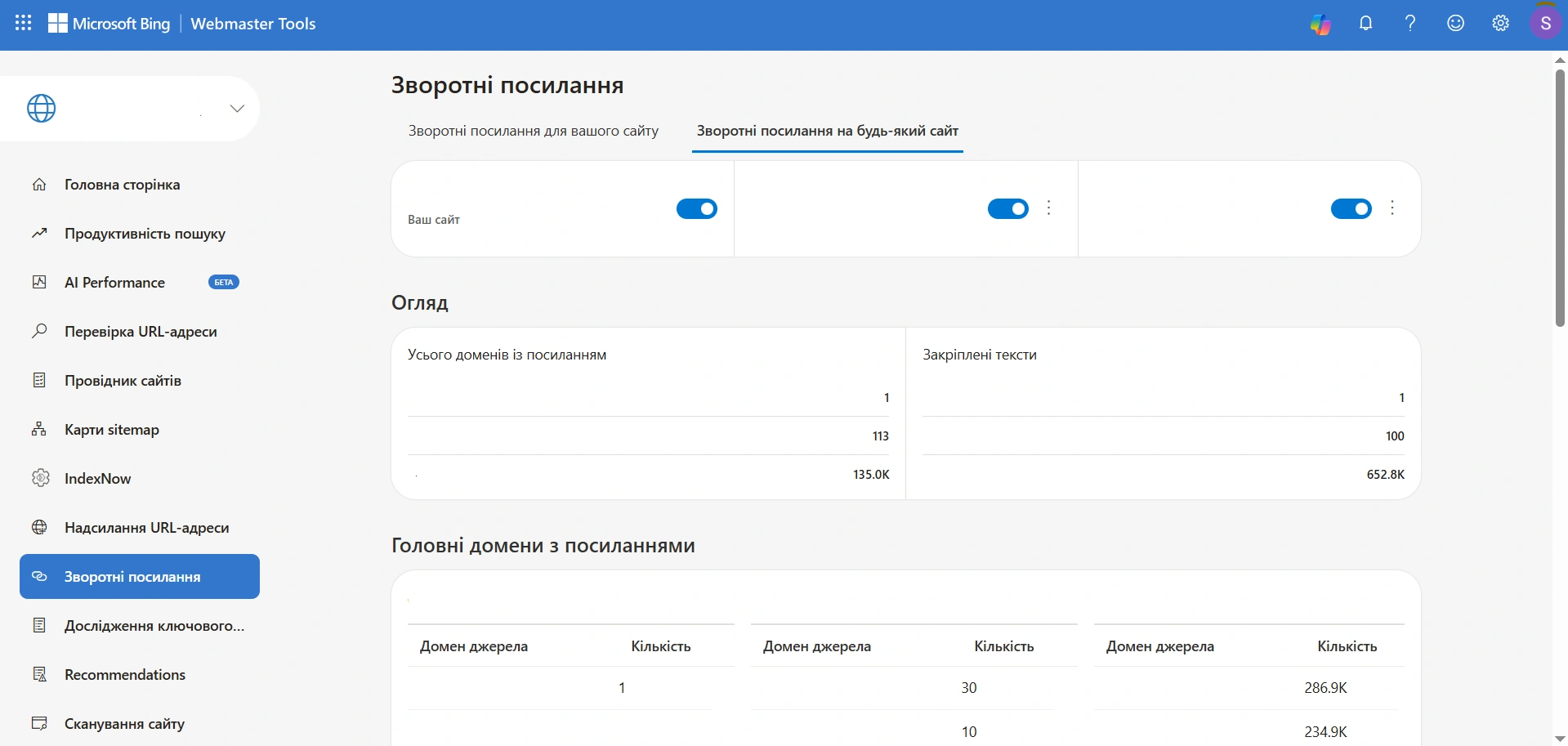
Task: Click sitemap icon beside Карти sitemap
Action: click(x=39, y=430)
